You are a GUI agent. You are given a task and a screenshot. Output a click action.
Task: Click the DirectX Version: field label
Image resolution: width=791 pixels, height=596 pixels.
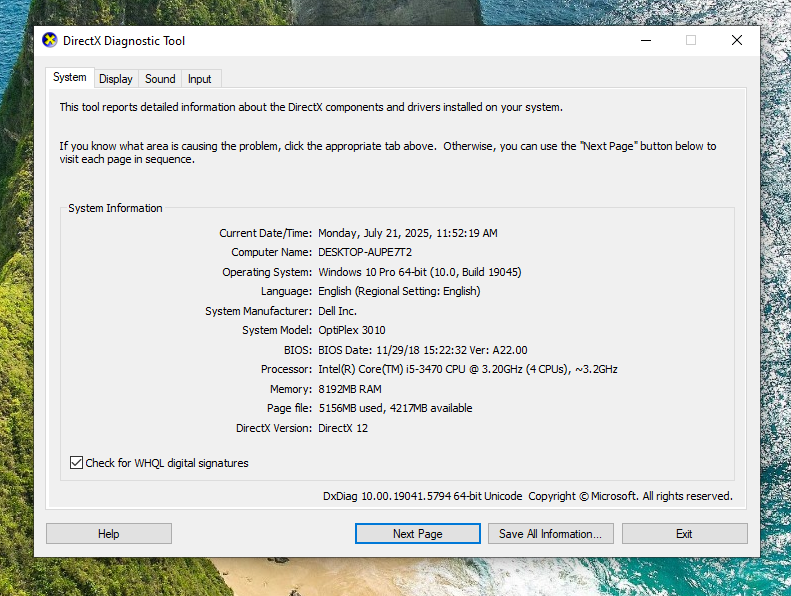coord(274,428)
